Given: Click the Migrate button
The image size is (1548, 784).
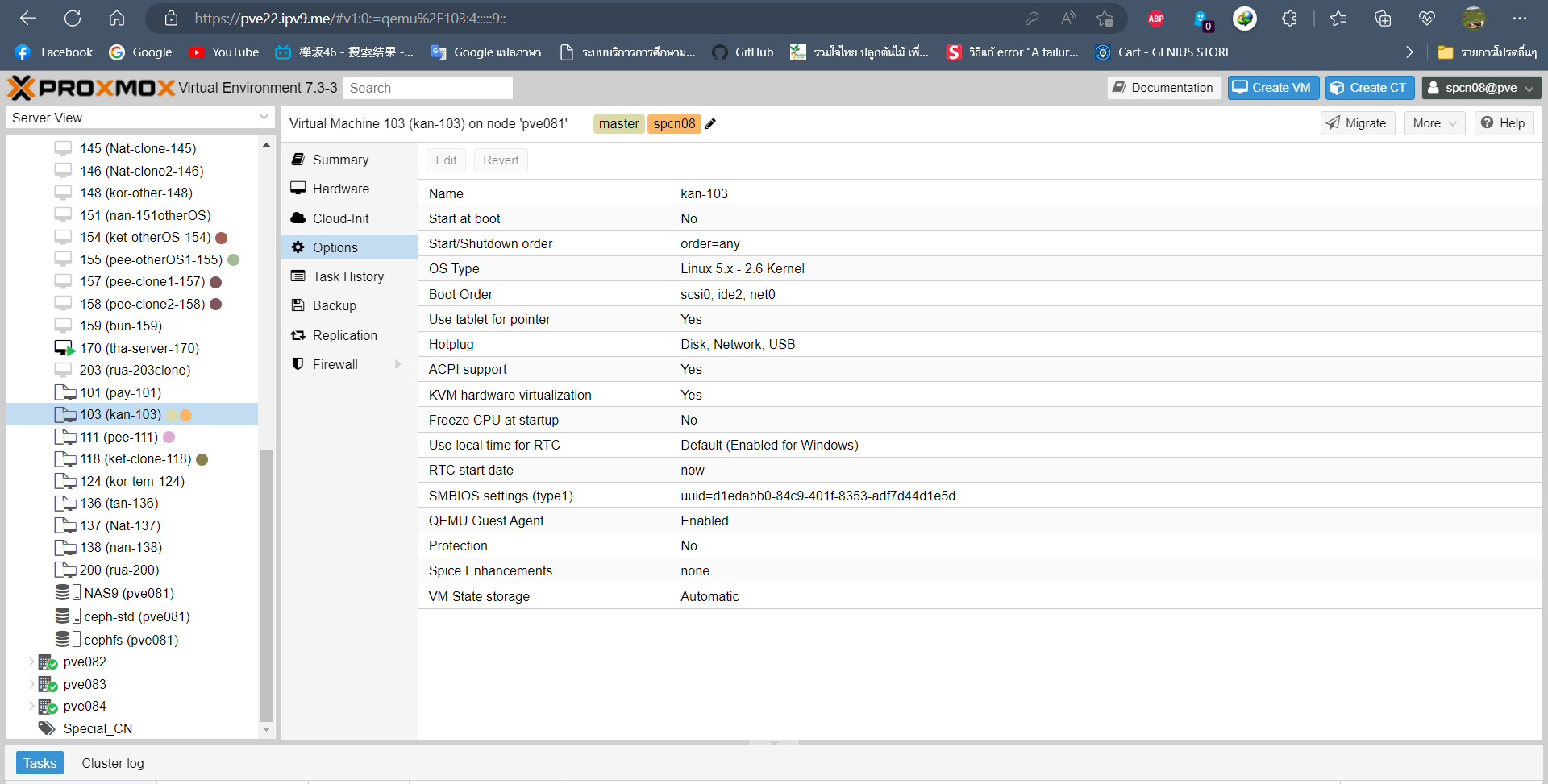Looking at the screenshot, I should coord(1358,123).
